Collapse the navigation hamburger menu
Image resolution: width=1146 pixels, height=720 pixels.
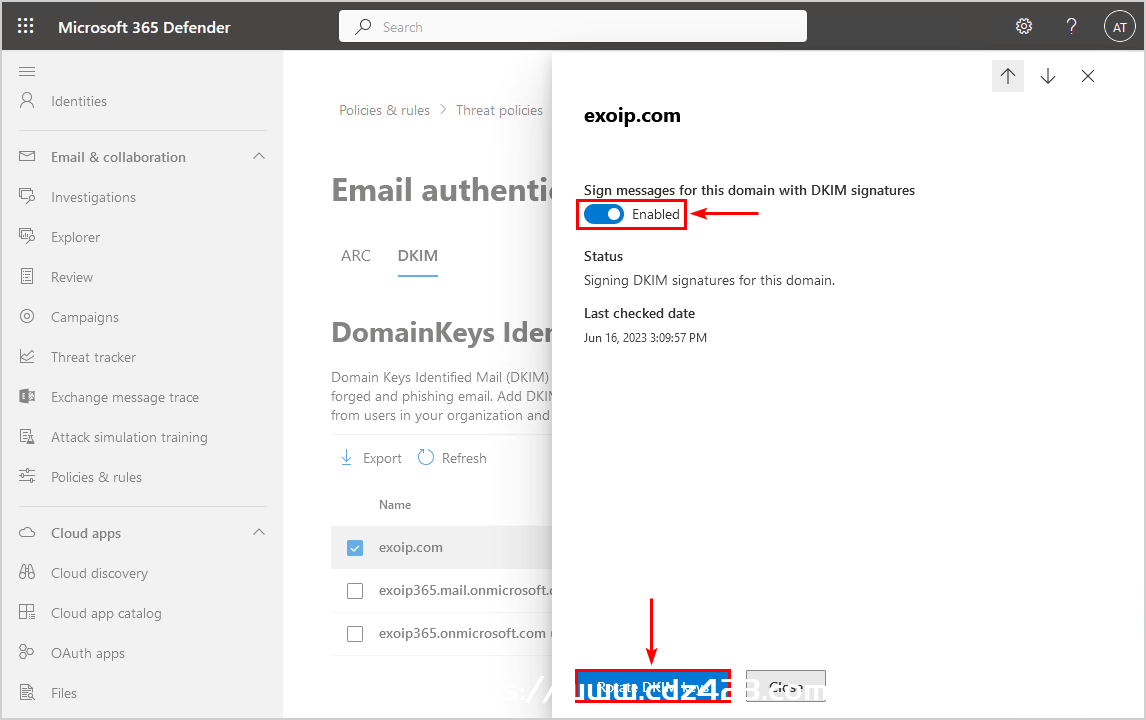coord(27,71)
